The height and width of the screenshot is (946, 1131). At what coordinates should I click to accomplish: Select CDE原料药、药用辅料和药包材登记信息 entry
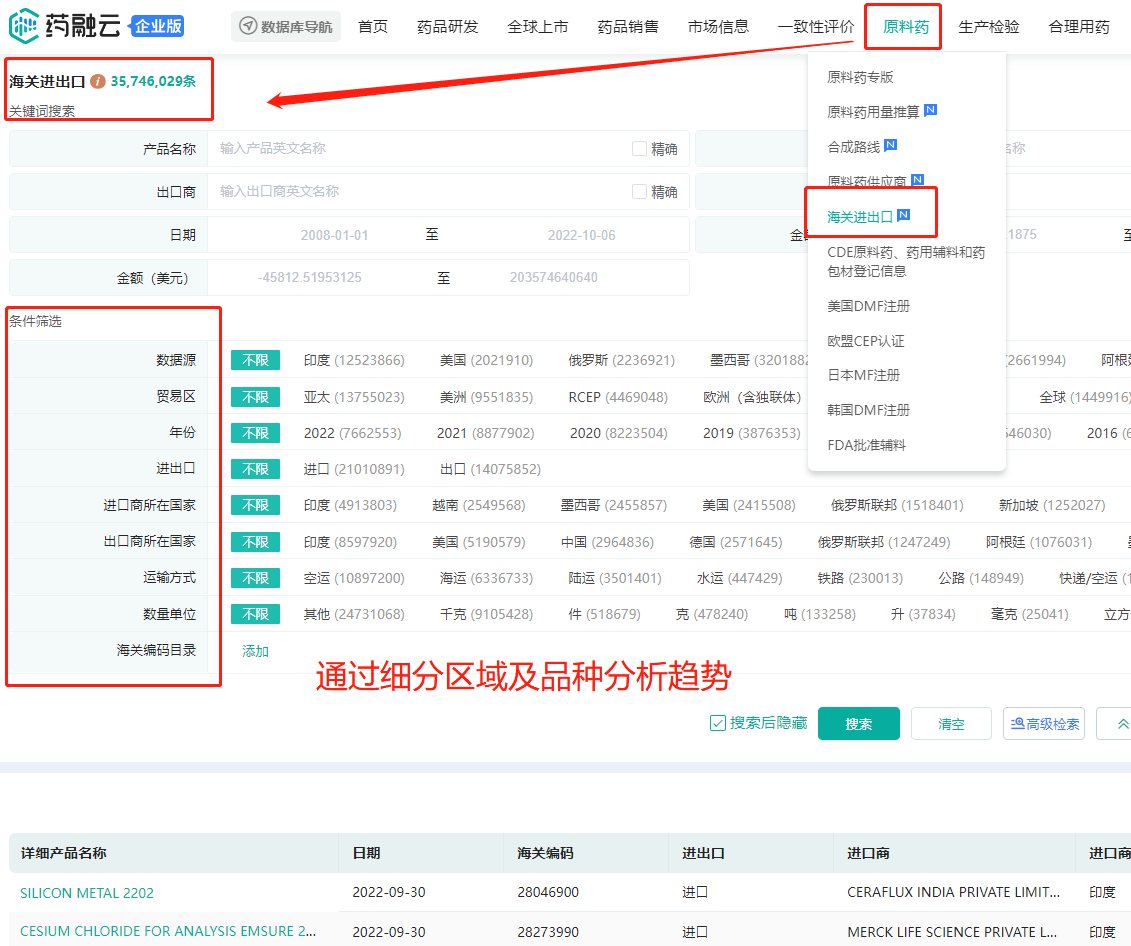pos(906,262)
